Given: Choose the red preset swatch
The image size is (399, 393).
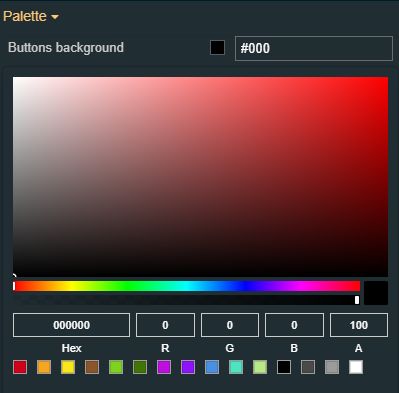Looking at the screenshot, I should click(x=20, y=367).
